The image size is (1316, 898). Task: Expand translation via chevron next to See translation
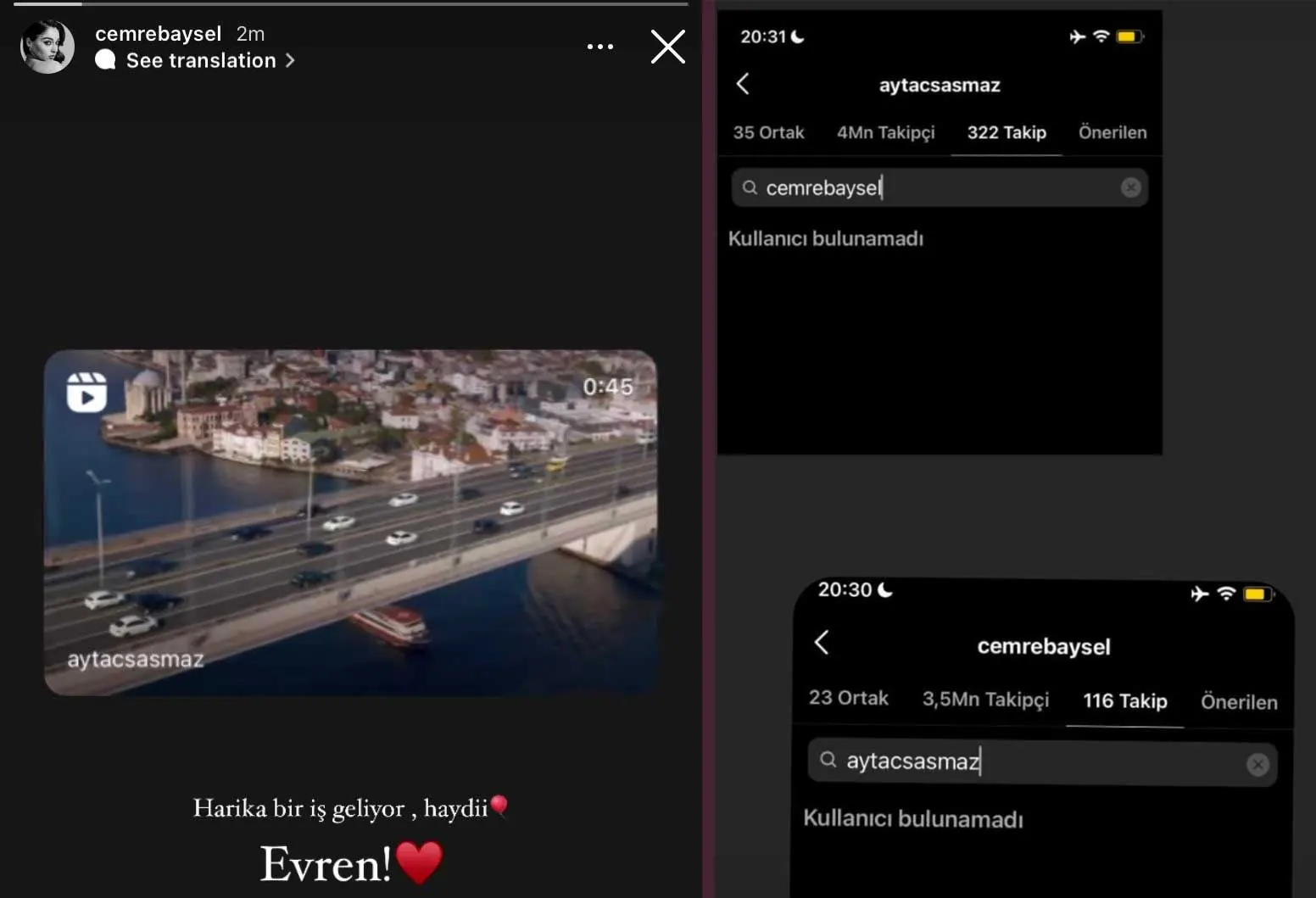click(290, 60)
